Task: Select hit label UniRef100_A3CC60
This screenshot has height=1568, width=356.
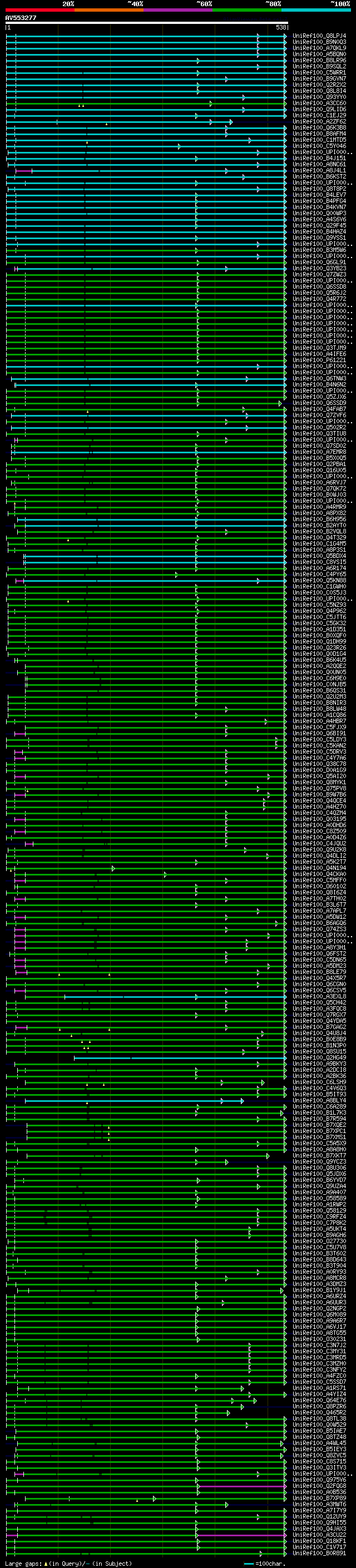Action: [319, 103]
